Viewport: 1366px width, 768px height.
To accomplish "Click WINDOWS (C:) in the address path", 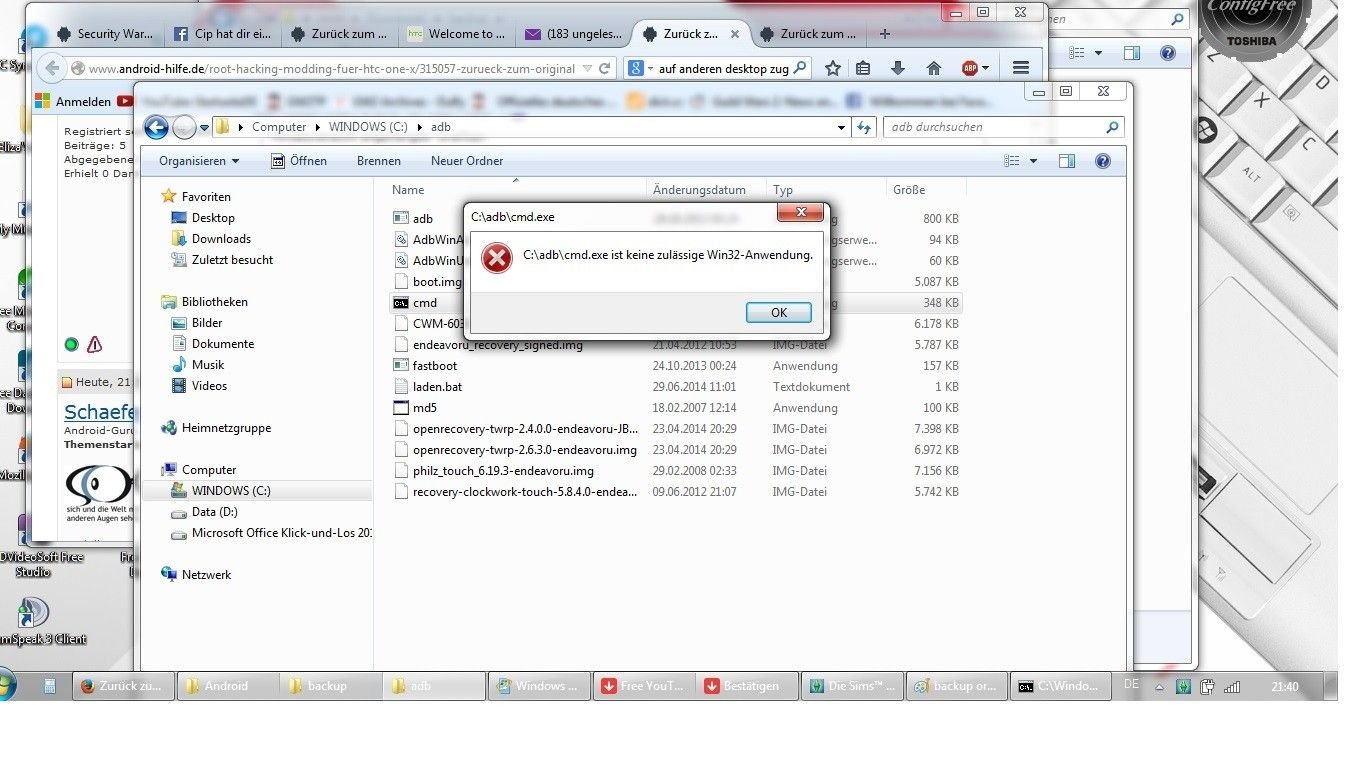I will (369, 127).
